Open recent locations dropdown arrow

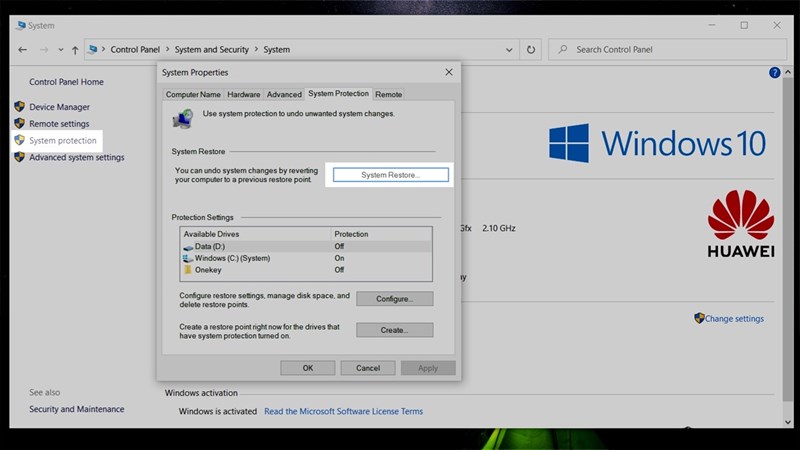click(x=61, y=50)
